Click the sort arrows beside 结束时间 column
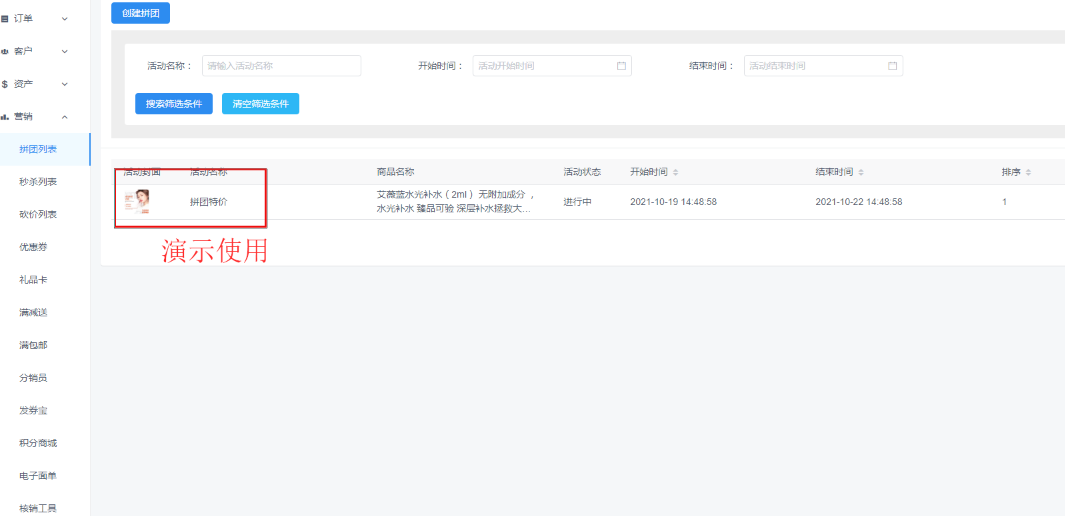This screenshot has width=1065, height=516. [x=861, y=173]
